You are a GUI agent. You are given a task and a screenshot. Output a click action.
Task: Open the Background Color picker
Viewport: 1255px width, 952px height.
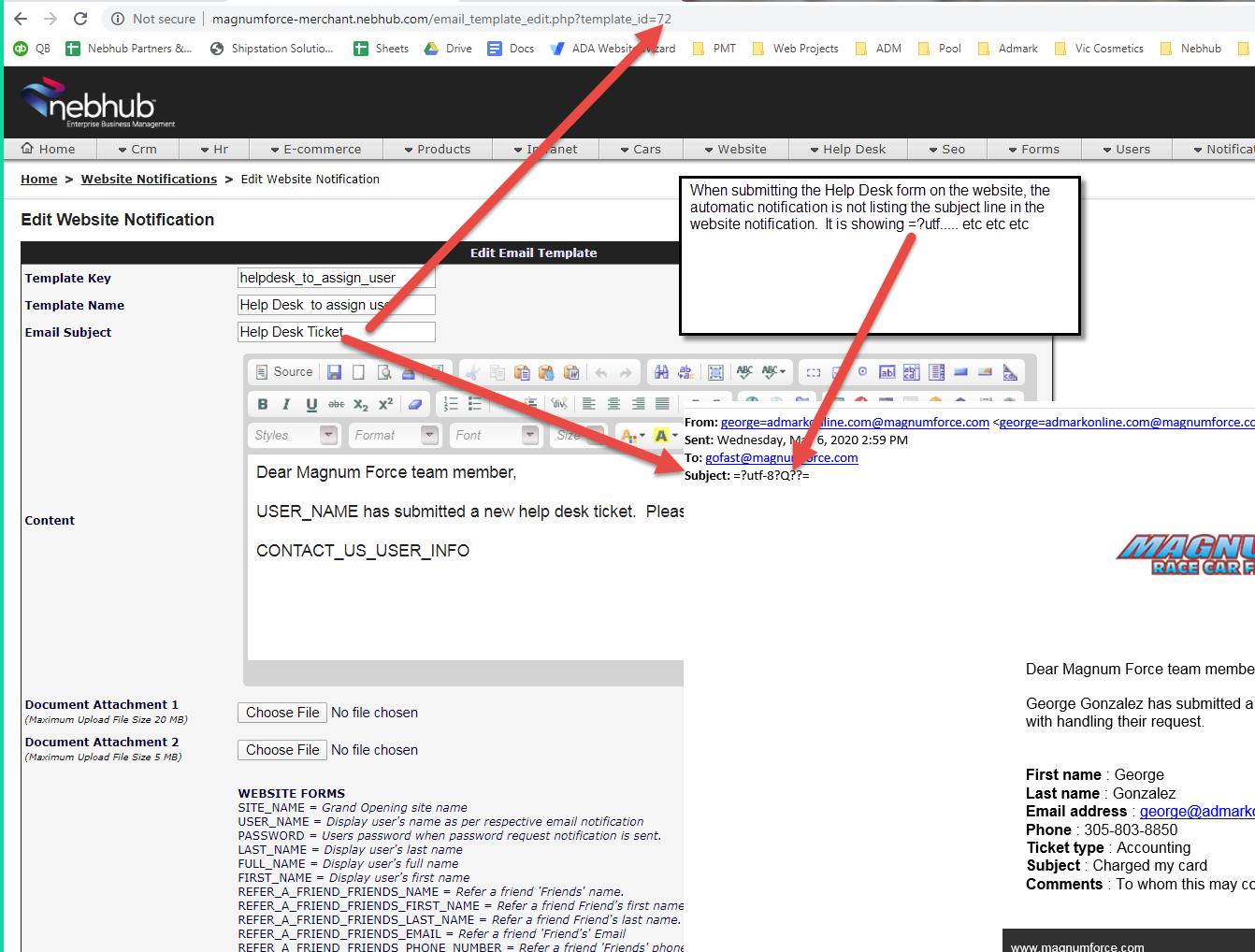pos(665,436)
